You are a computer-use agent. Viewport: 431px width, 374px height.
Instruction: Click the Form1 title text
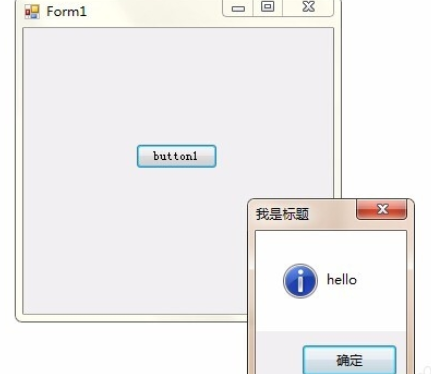(66, 12)
